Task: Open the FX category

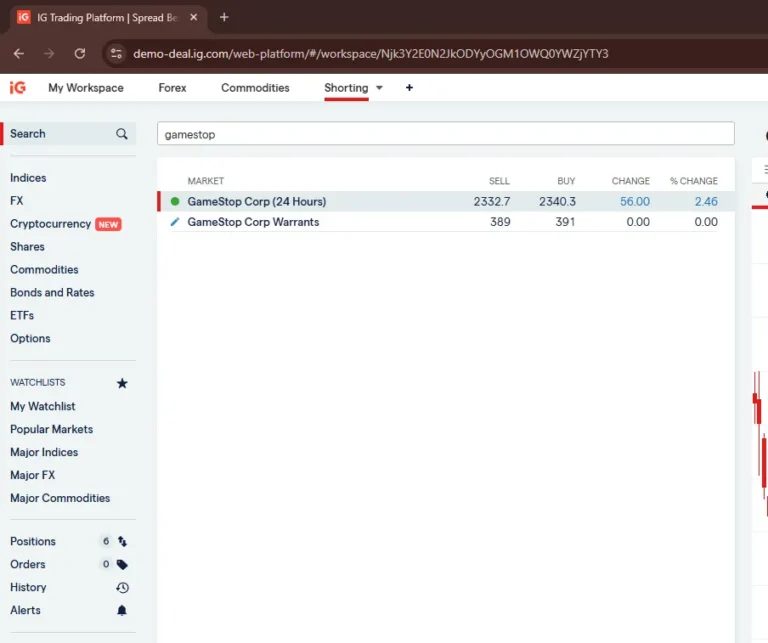Action: pyautogui.click(x=17, y=201)
